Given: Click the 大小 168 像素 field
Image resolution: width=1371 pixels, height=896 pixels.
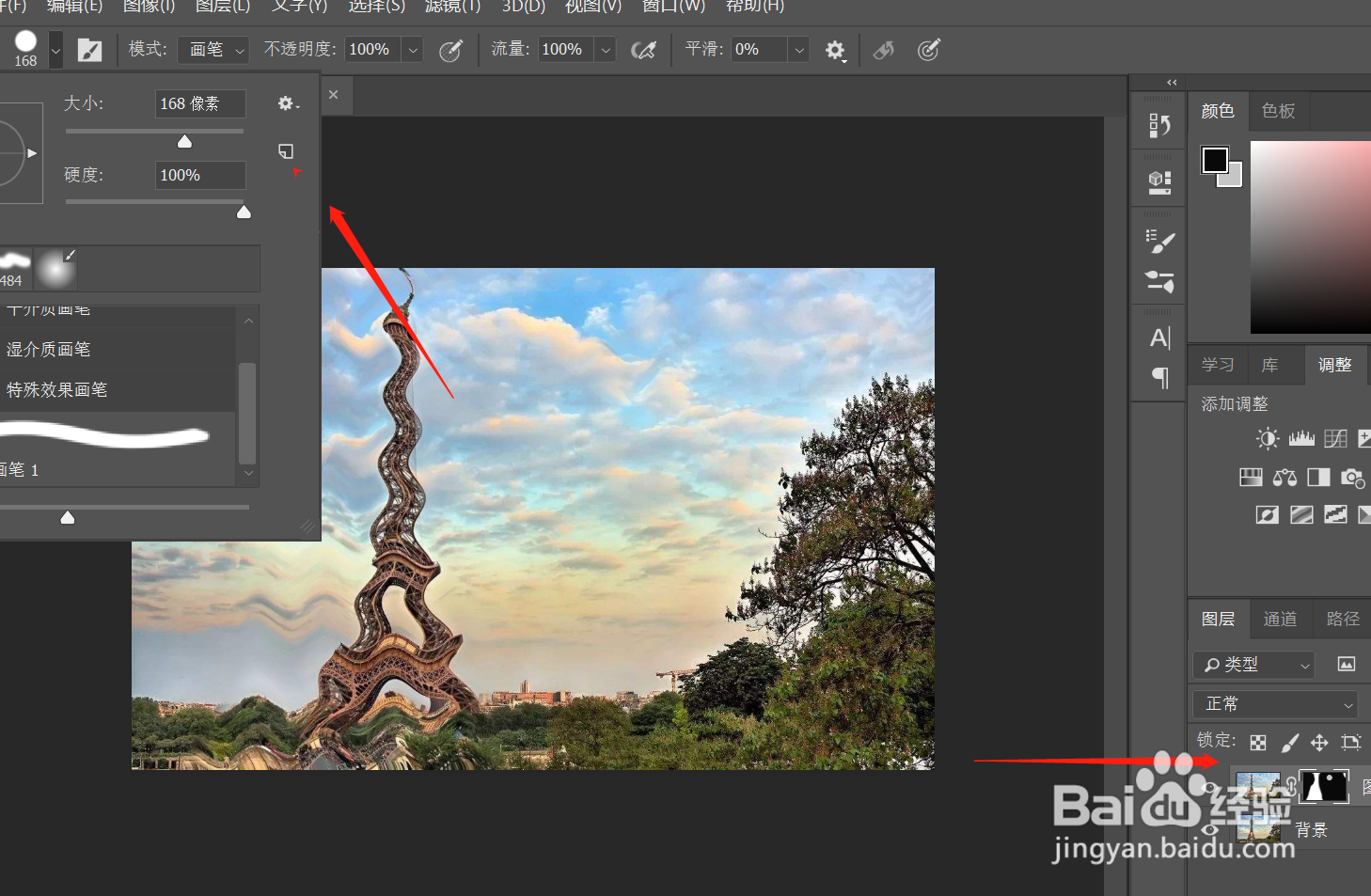Looking at the screenshot, I should [x=200, y=103].
